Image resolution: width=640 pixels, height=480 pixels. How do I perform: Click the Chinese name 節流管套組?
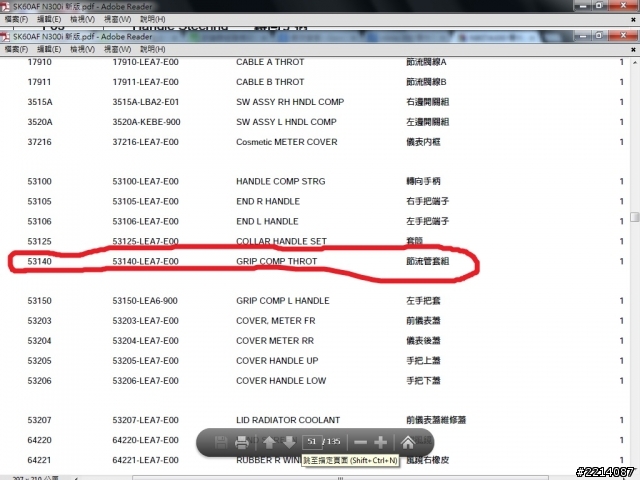pos(427,261)
